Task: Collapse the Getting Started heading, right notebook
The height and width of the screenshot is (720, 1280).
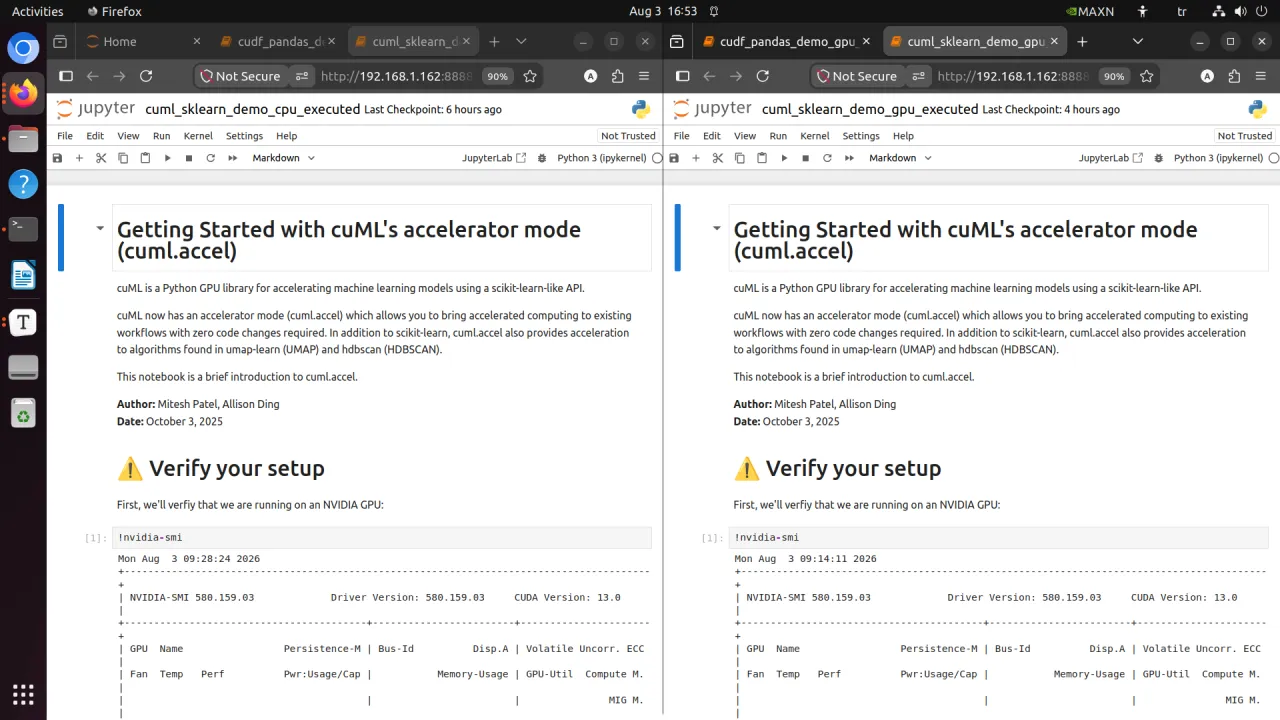Action: tap(717, 228)
